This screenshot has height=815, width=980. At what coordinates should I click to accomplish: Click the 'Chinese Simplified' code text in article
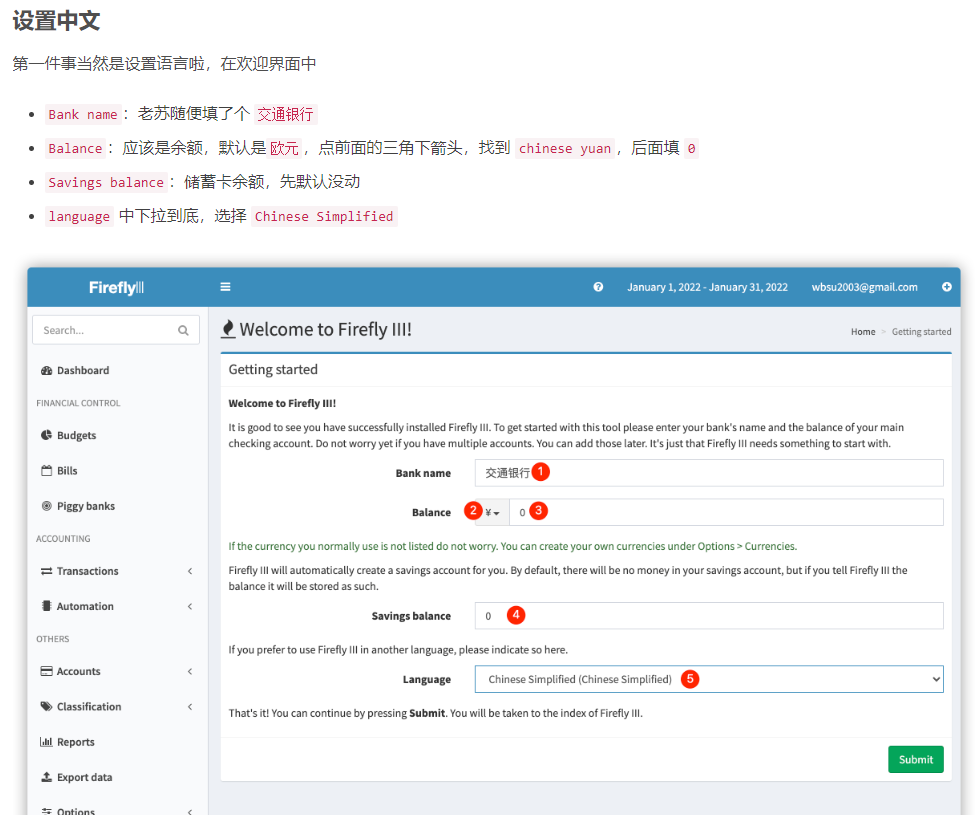tap(324, 216)
